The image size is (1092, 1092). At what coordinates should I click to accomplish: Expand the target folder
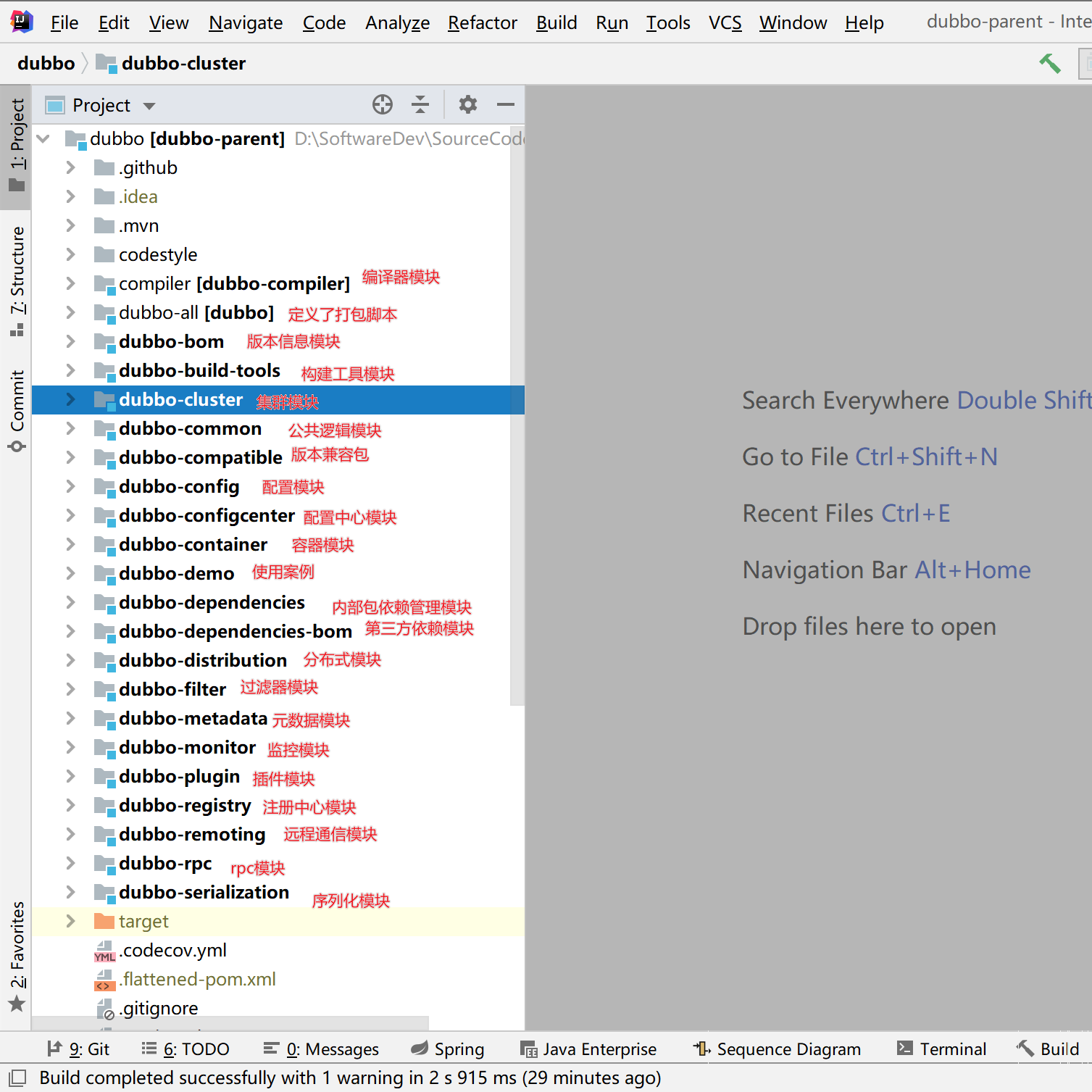coord(70,921)
